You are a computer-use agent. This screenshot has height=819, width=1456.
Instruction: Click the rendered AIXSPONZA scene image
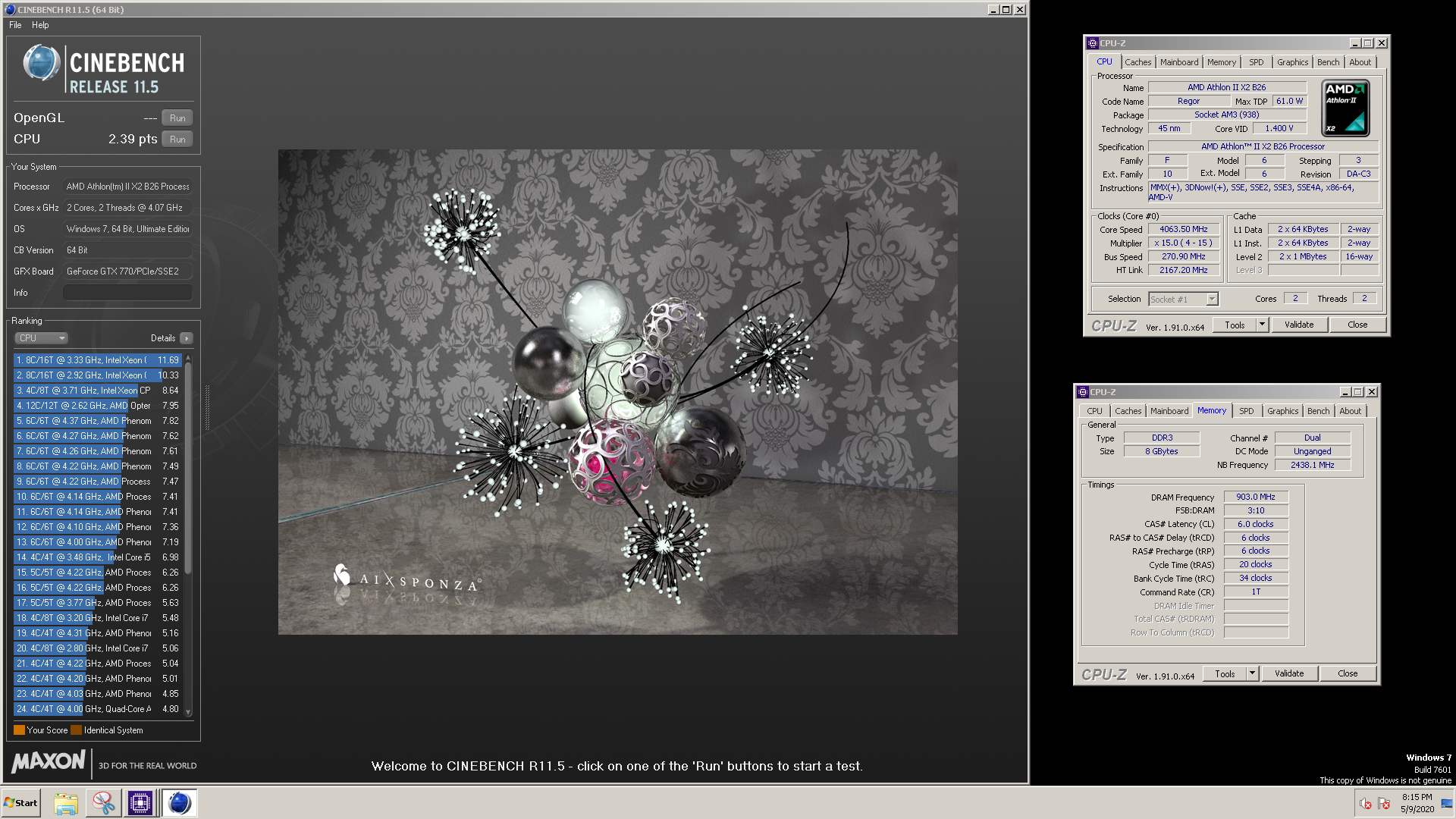pos(617,392)
